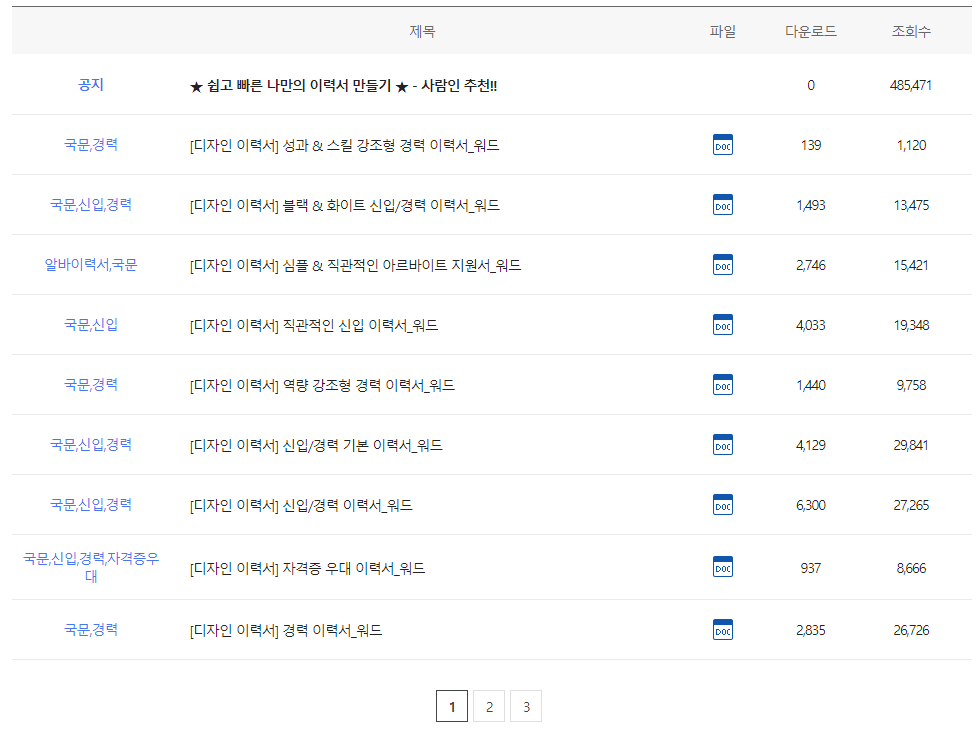979x731 pixels.
Task: Click the 다운로드 column header
Action: tap(810, 31)
